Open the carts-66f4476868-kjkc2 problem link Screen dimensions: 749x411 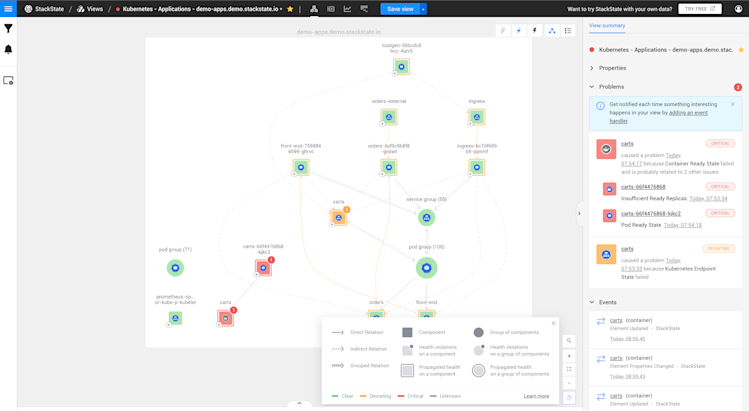[651, 213]
